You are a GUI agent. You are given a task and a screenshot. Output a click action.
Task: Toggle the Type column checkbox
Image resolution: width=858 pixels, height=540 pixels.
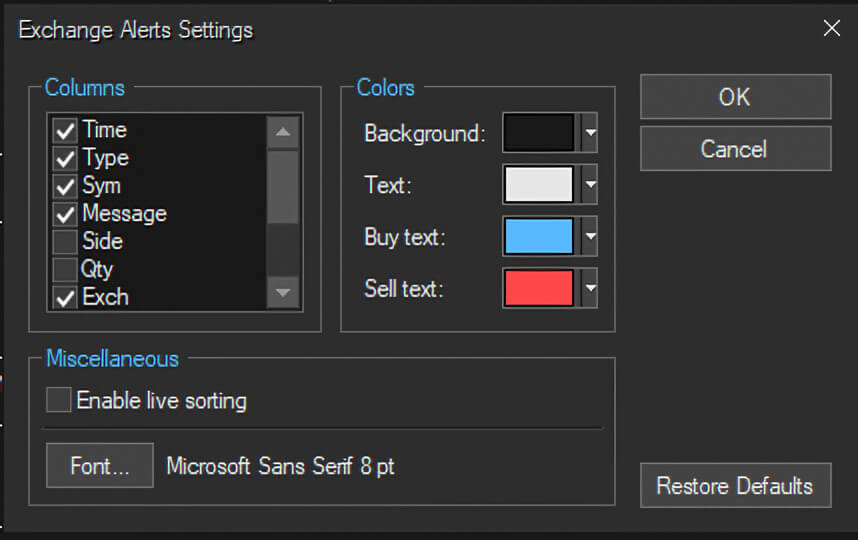pyautogui.click(x=65, y=159)
